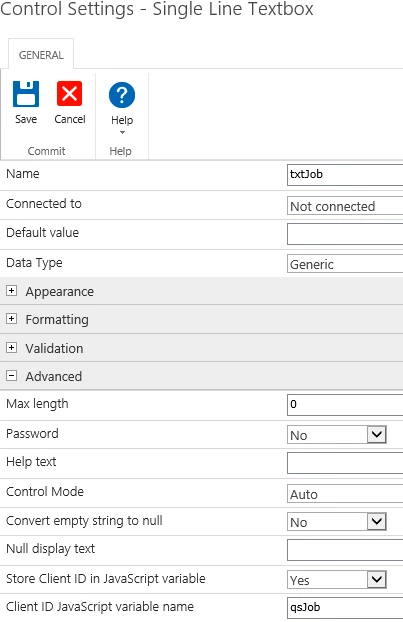Click the Save floppy disk icon

tap(26, 94)
